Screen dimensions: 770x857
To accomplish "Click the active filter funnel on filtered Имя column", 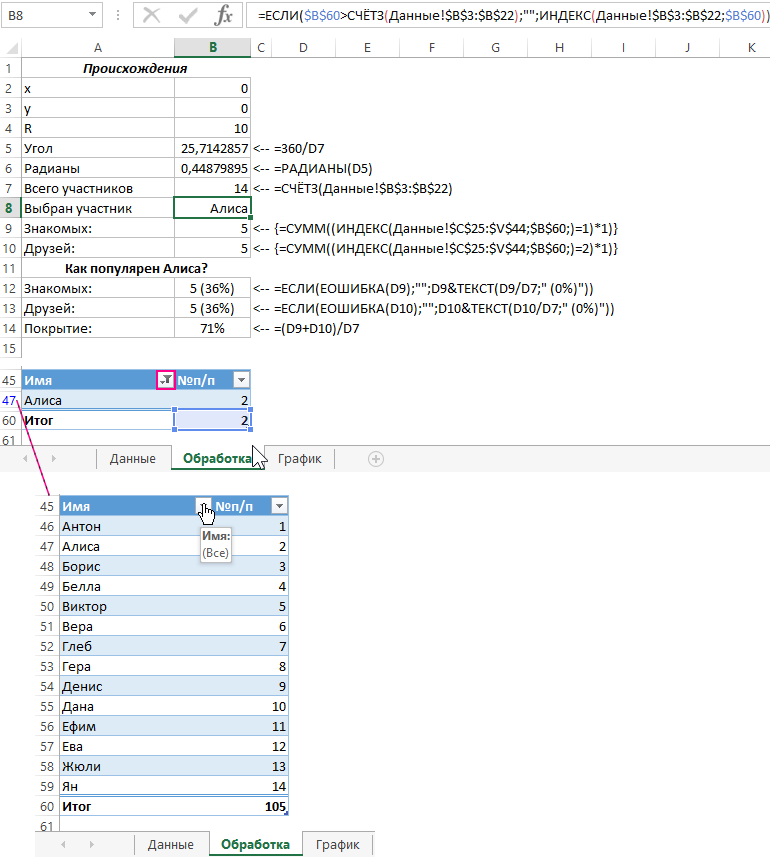I will [x=164, y=380].
